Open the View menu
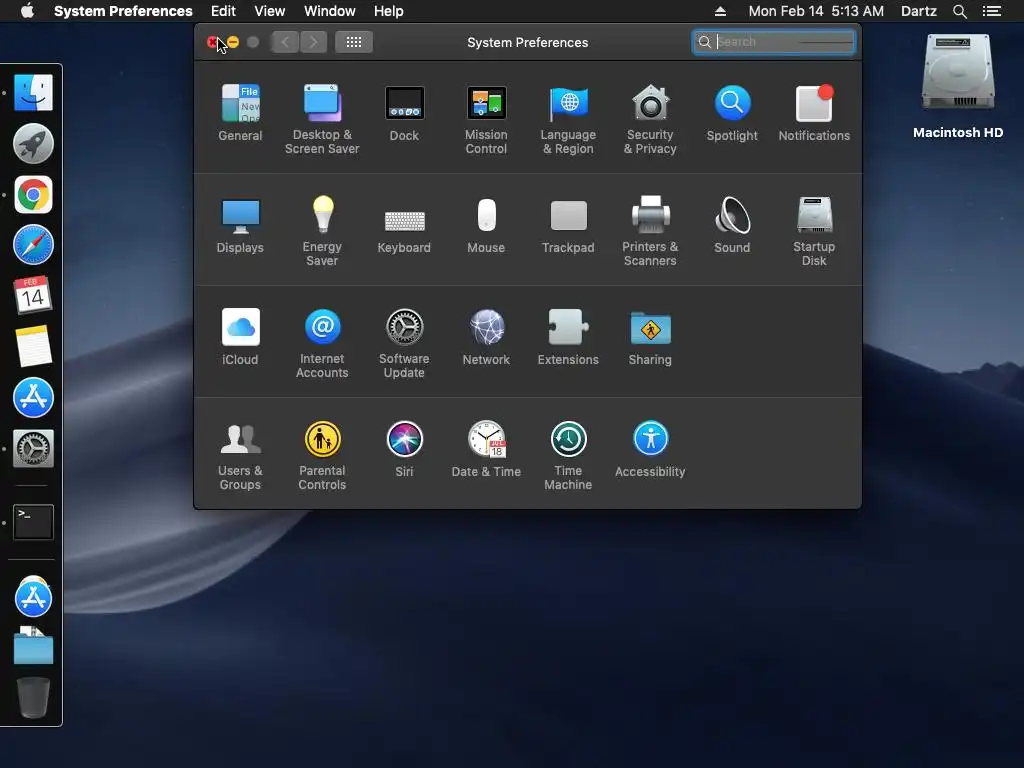The height and width of the screenshot is (768, 1024). [x=270, y=11]
